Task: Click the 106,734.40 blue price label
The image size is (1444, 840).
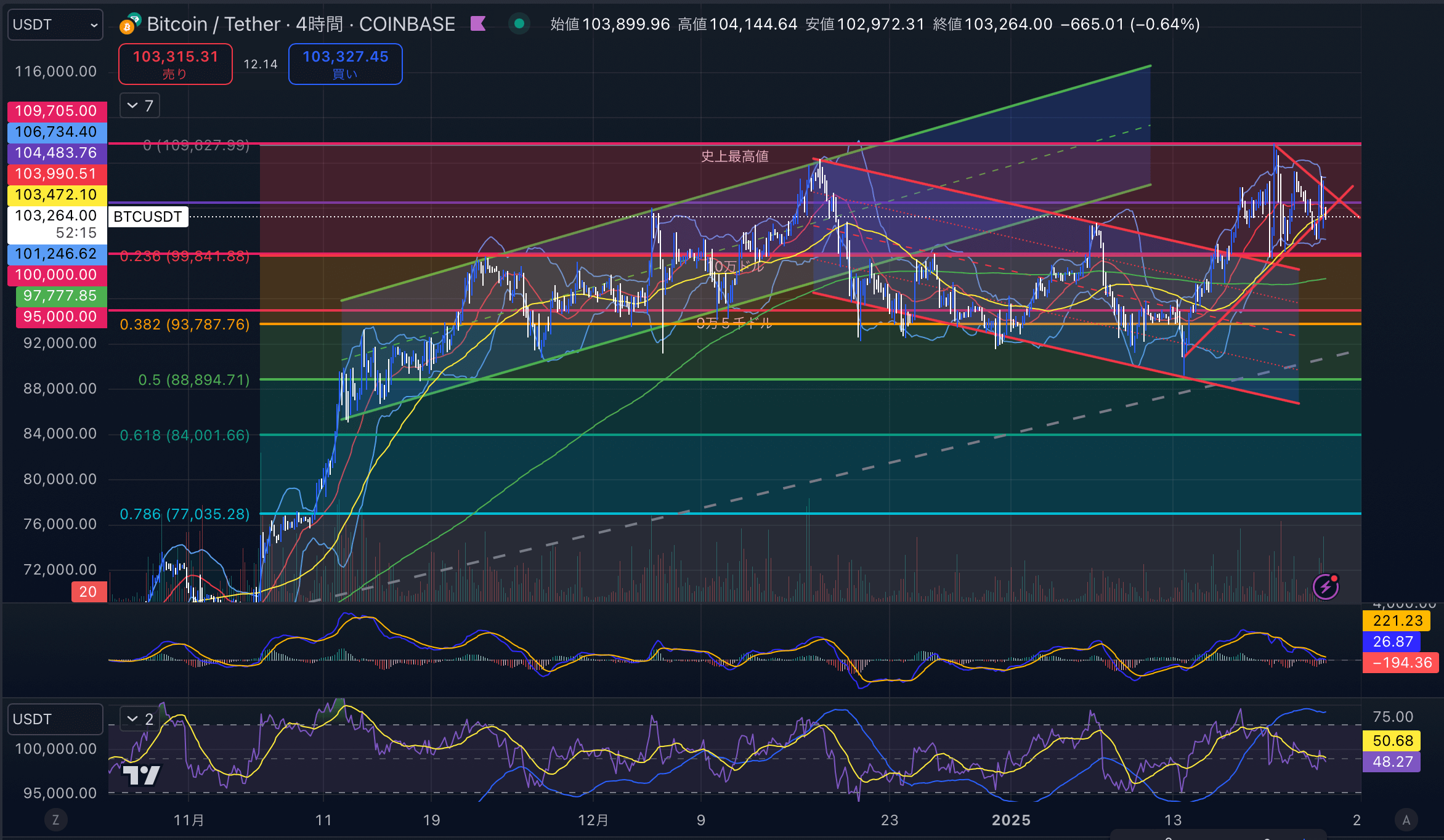Action: (x=57, y=132)
